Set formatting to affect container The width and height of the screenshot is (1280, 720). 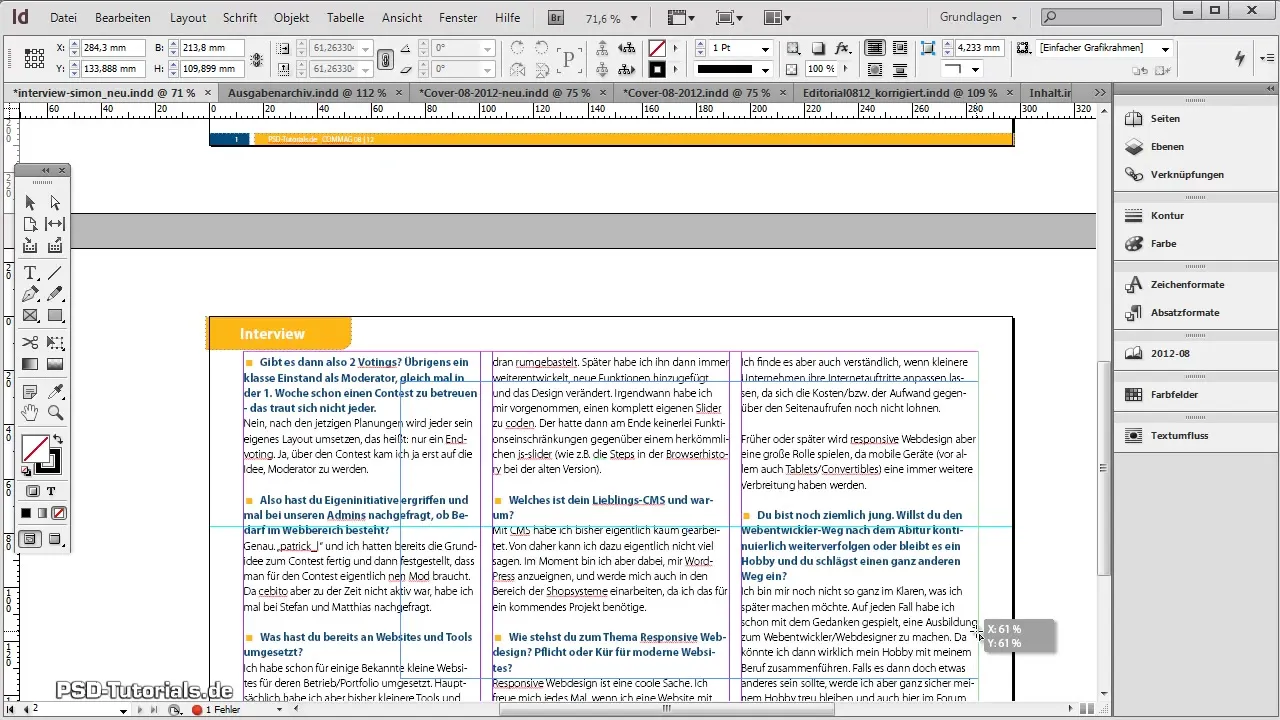point(33,491)
